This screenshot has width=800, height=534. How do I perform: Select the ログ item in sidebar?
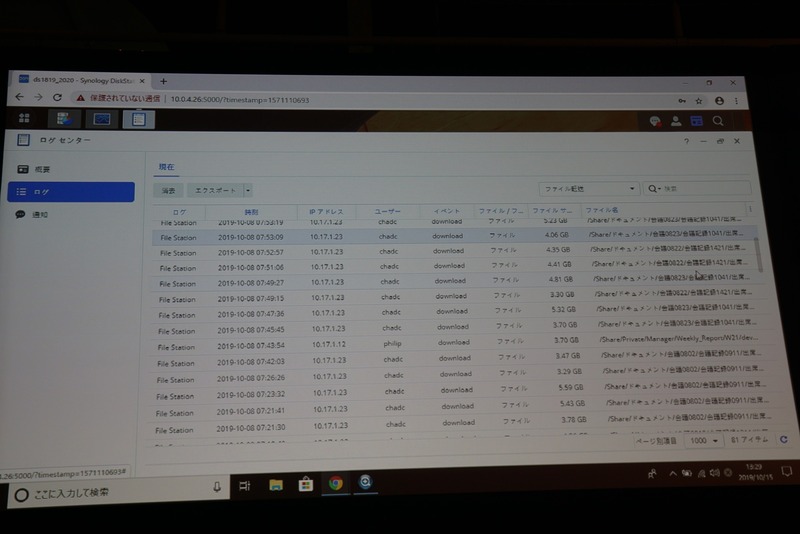(x=71, y=192)
